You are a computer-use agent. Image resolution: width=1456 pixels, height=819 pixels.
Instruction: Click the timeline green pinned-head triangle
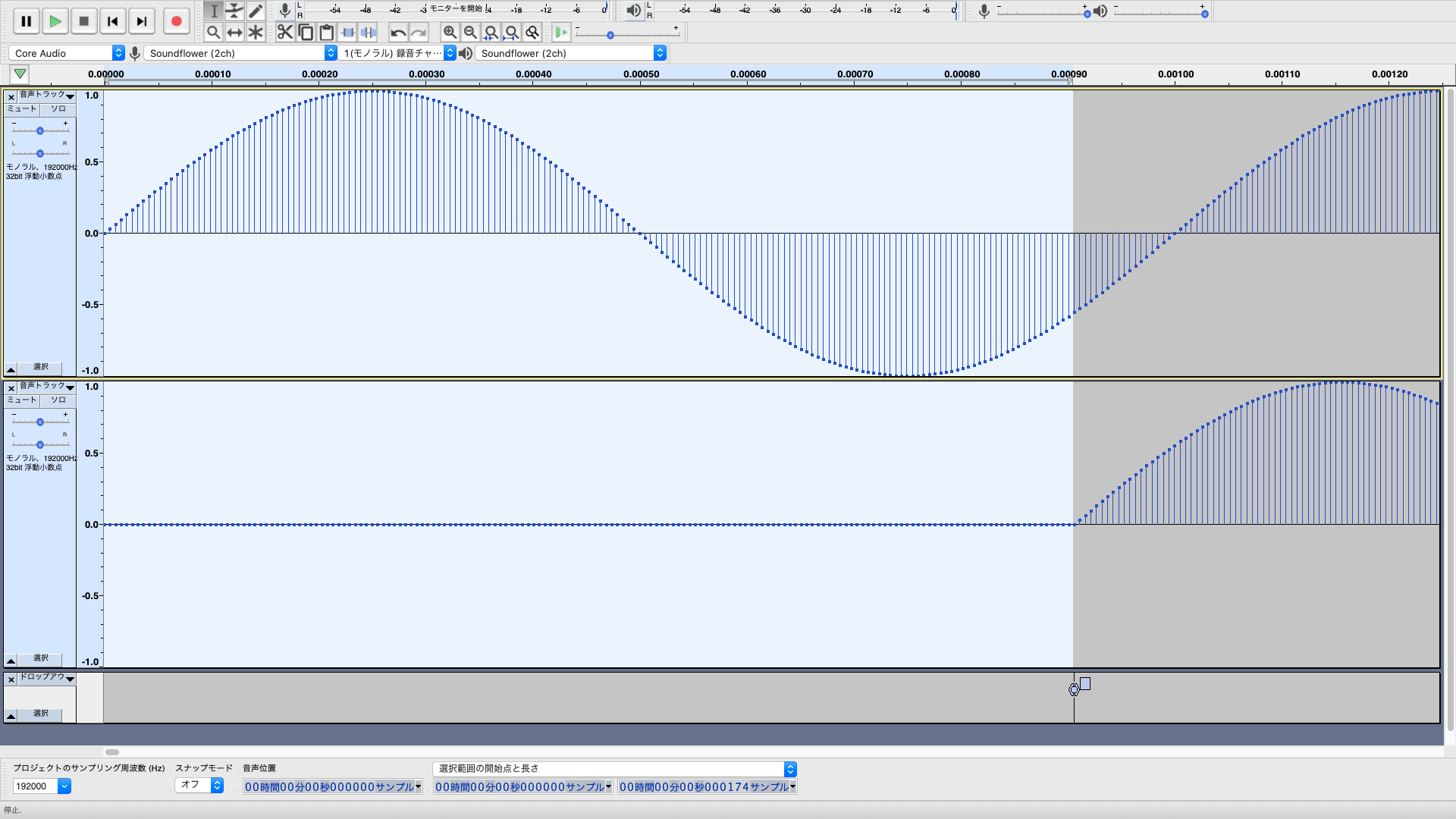(20, 74)
